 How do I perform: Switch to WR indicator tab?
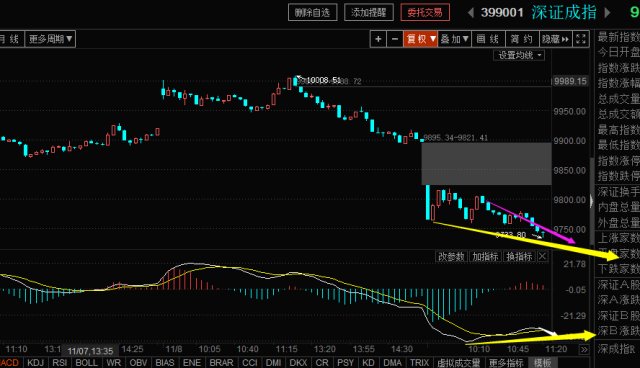pos(113,363)
